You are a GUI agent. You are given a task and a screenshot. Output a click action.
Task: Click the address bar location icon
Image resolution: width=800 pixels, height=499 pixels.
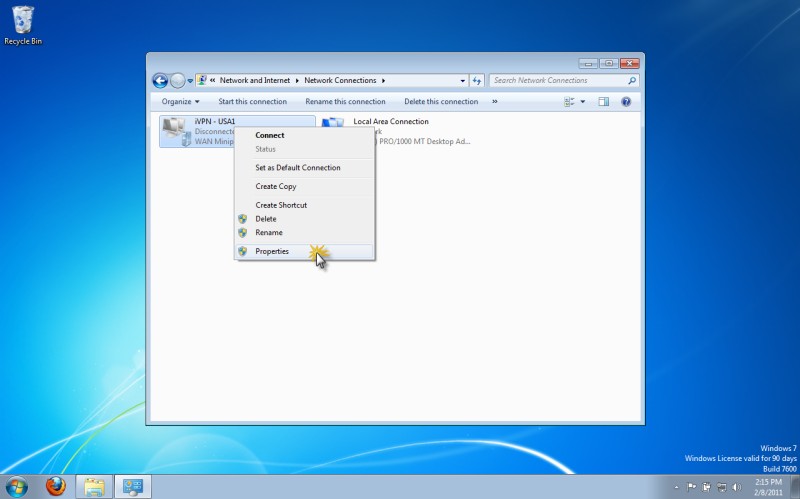click(x=202, y=80)
